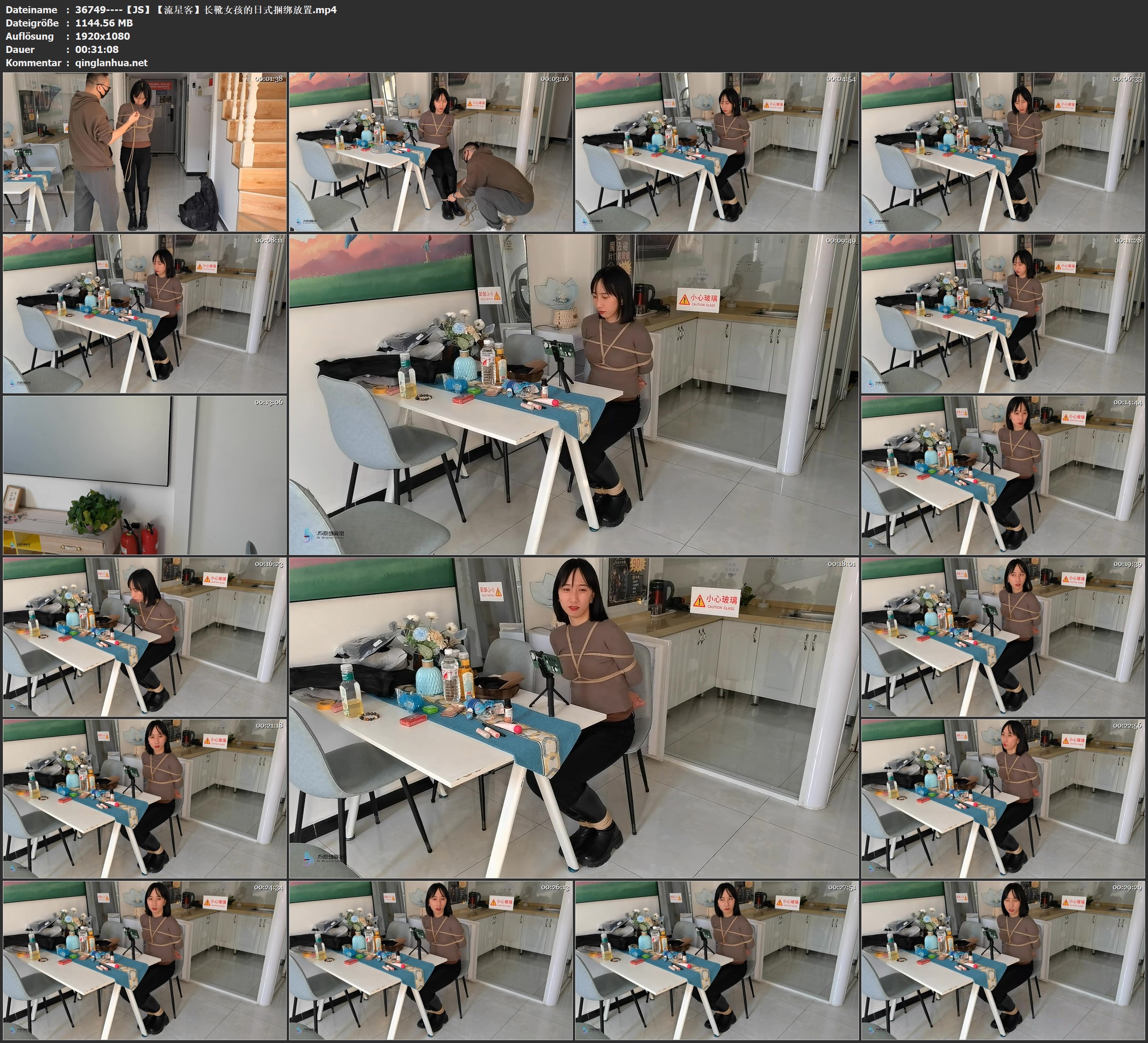Viewport: 1148px width, 1043px height.
Task: Open the 00:24:34 frame
Action: [145, 960]
